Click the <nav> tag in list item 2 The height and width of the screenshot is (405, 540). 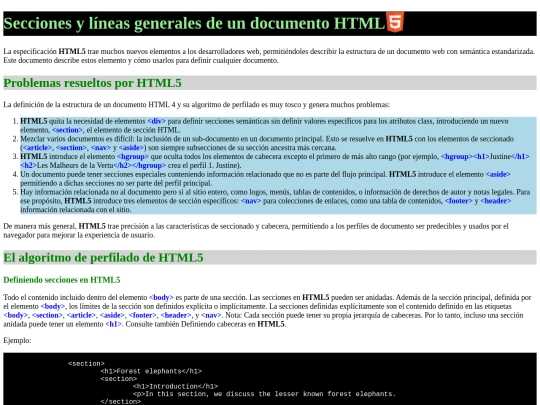tap(101, 148)
